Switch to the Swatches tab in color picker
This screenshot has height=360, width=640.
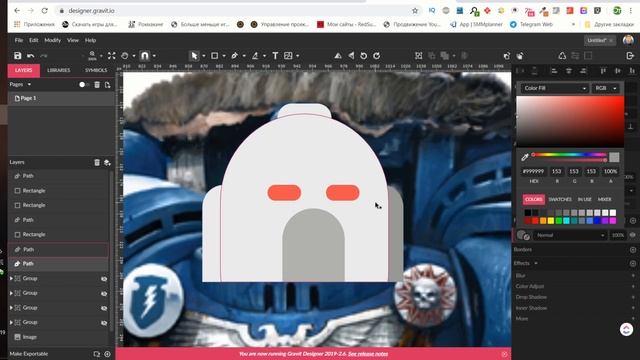pos(560,199)
